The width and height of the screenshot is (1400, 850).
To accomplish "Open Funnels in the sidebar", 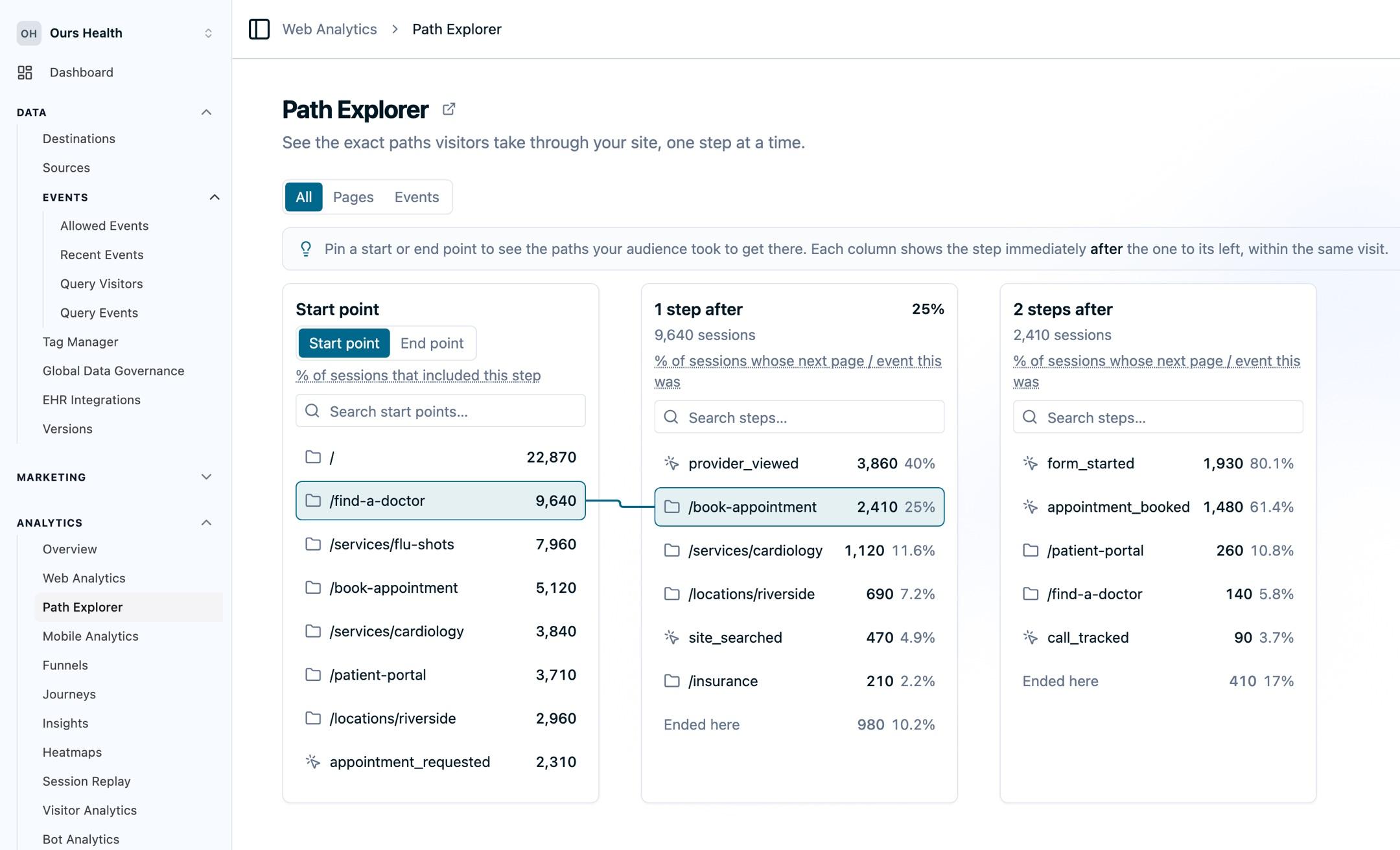I will [x=65, y=665].
